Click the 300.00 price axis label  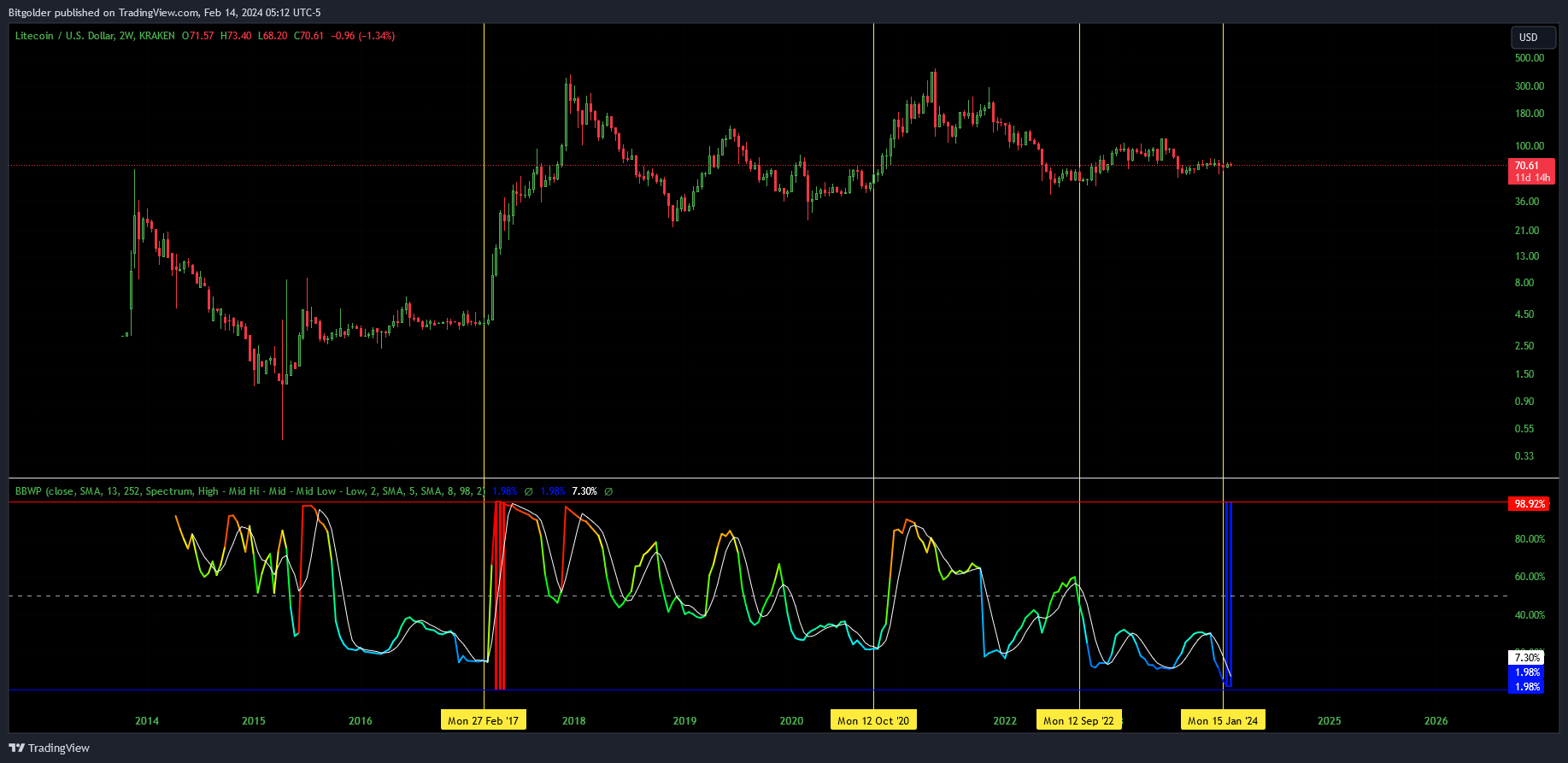(1530, 86)
